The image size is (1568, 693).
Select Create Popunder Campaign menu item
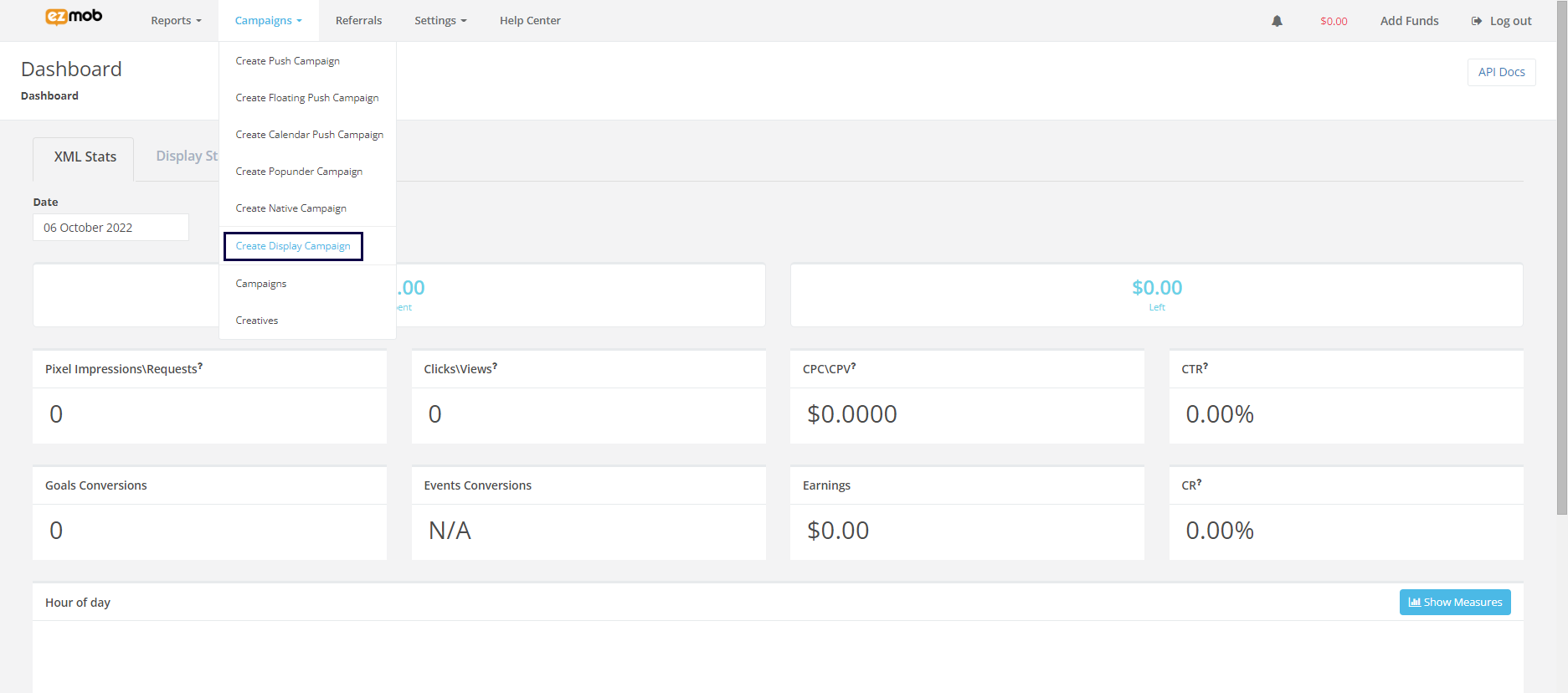click(299, 172)
